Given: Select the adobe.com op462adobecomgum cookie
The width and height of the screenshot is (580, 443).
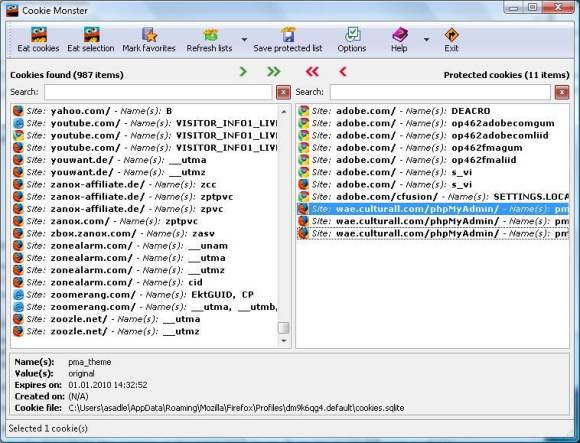Looking at the screenshot, I should (433, 123).
